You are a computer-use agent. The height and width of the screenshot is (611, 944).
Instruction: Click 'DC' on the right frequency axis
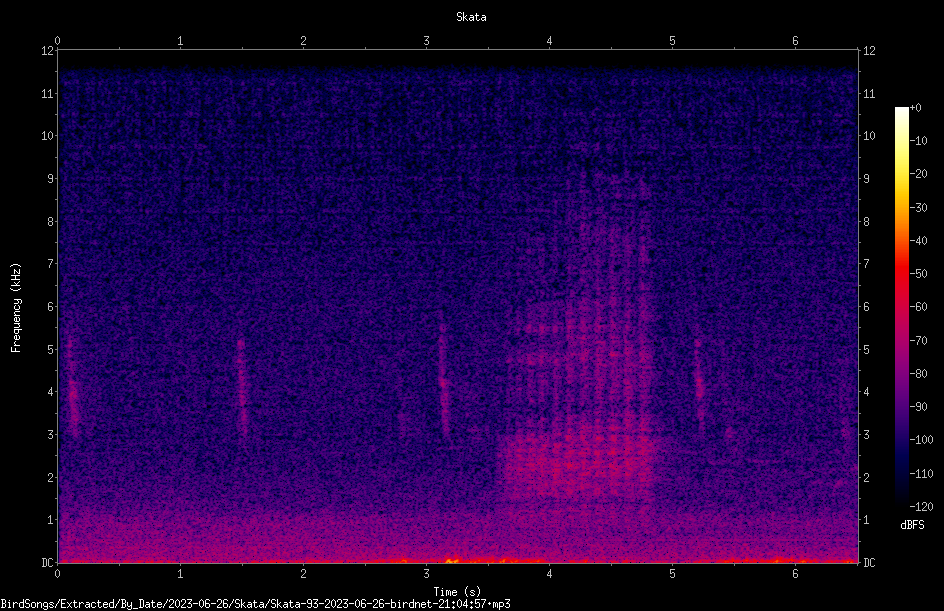tap(869, 562)
